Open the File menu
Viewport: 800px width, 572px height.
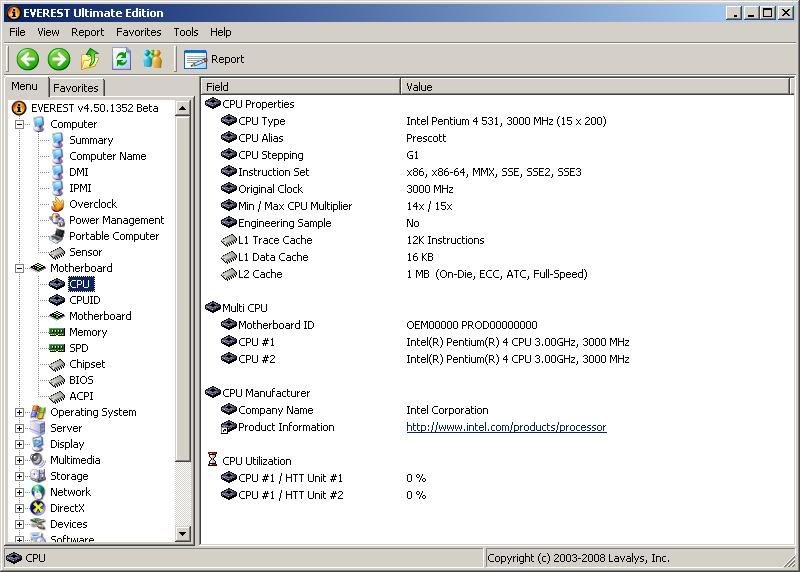(x=17, y=32)
